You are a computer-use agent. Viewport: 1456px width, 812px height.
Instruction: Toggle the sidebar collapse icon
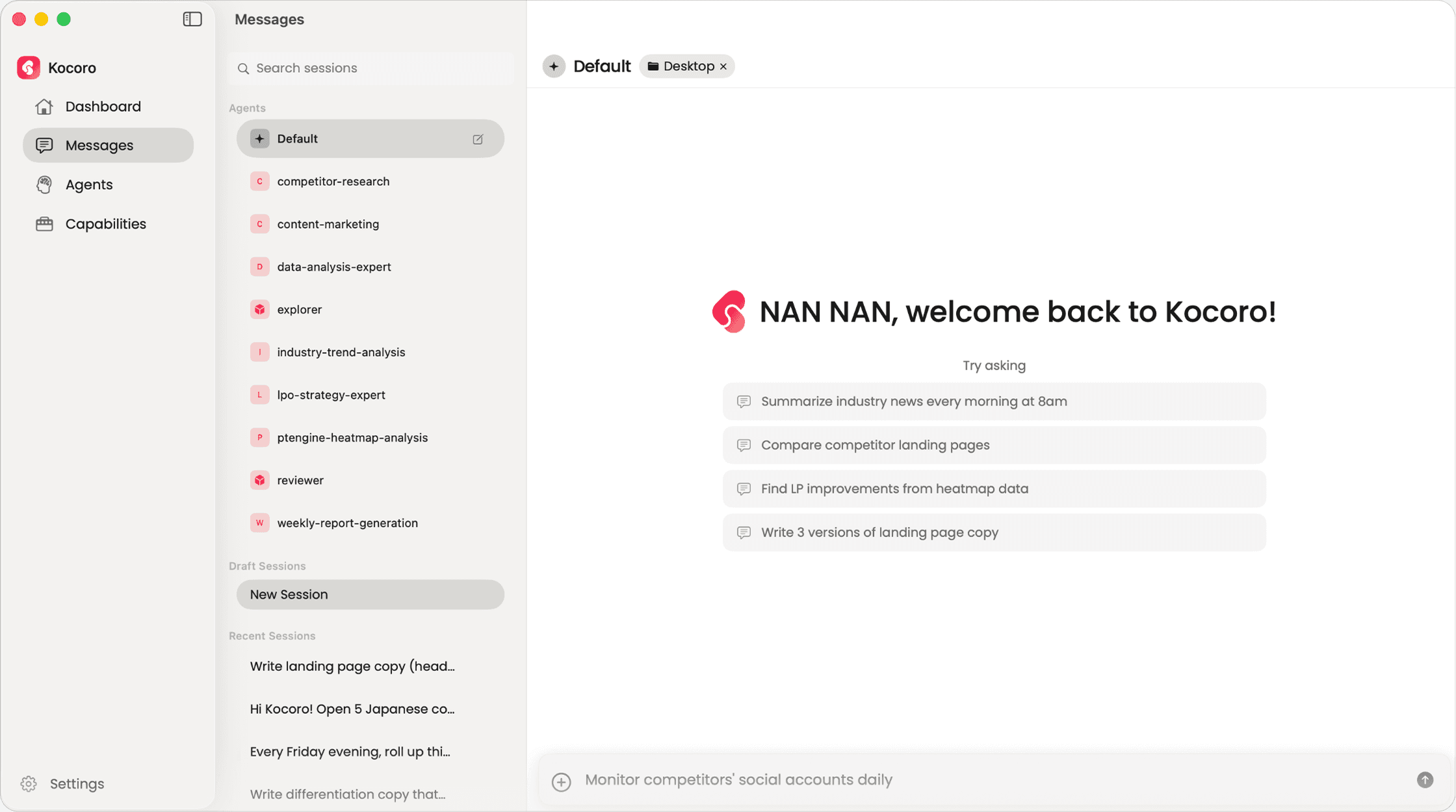pos(192,19)
